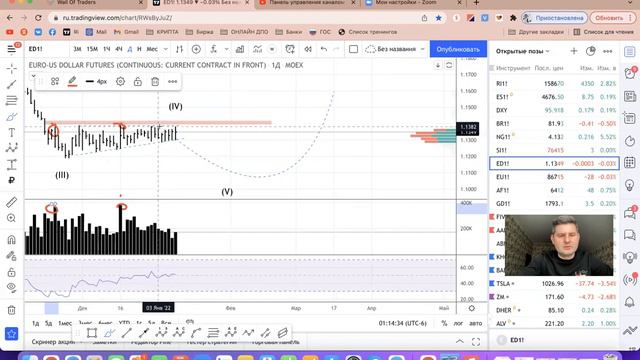Toggle stay in drawing mode
Screen dimensions: 640x360
click(11, 256)
